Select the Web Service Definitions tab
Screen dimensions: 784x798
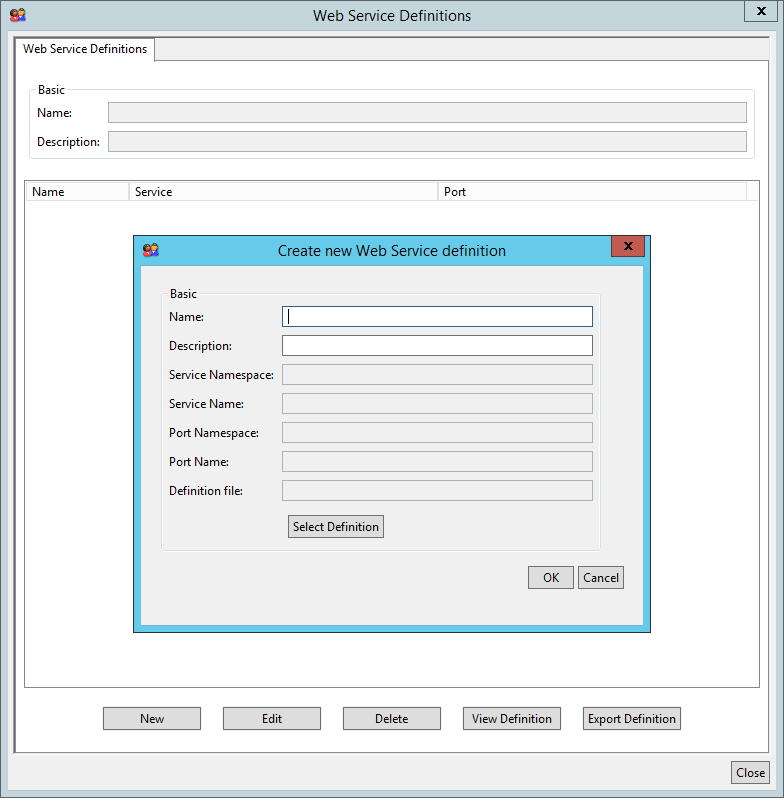[x=85, y=49]
